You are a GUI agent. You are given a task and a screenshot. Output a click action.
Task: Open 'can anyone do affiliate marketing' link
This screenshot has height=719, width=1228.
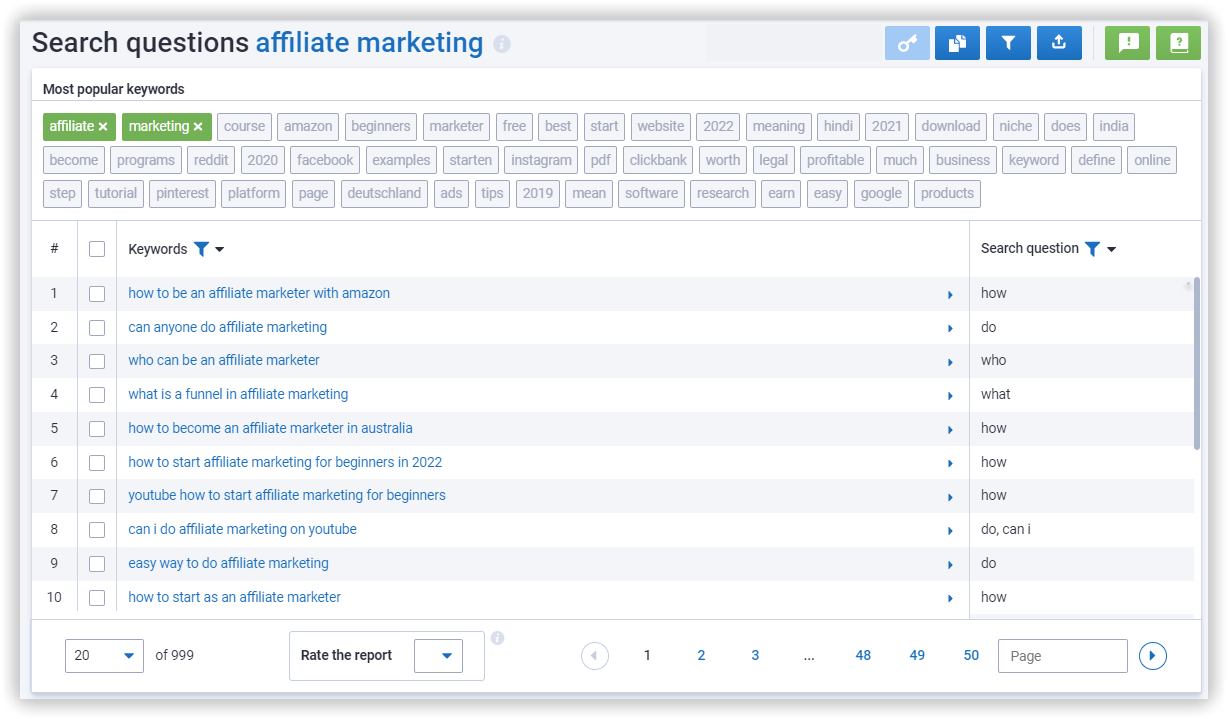pos(227,327)
